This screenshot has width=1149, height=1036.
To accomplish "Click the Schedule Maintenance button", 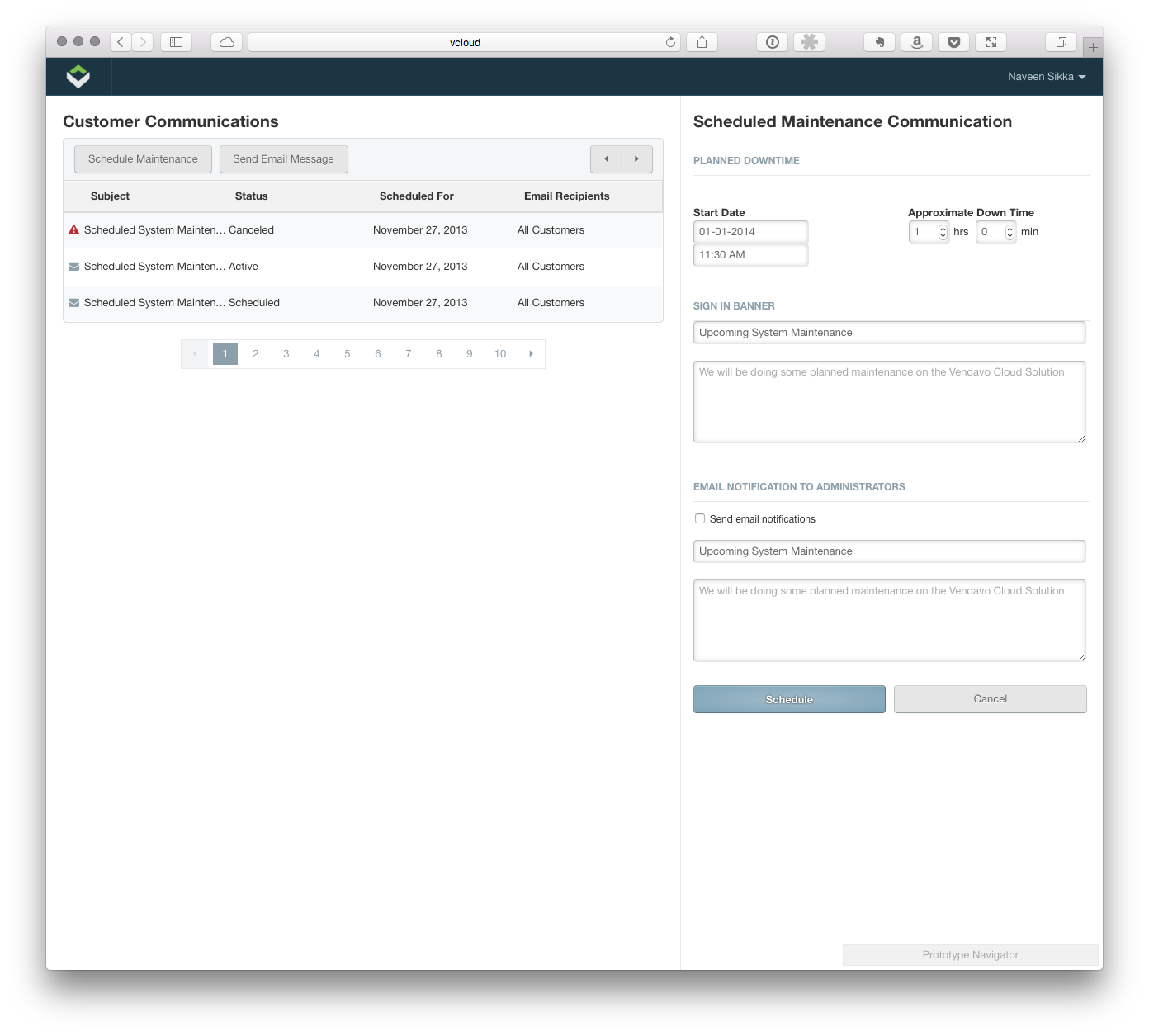I will (x=143, y=159).
